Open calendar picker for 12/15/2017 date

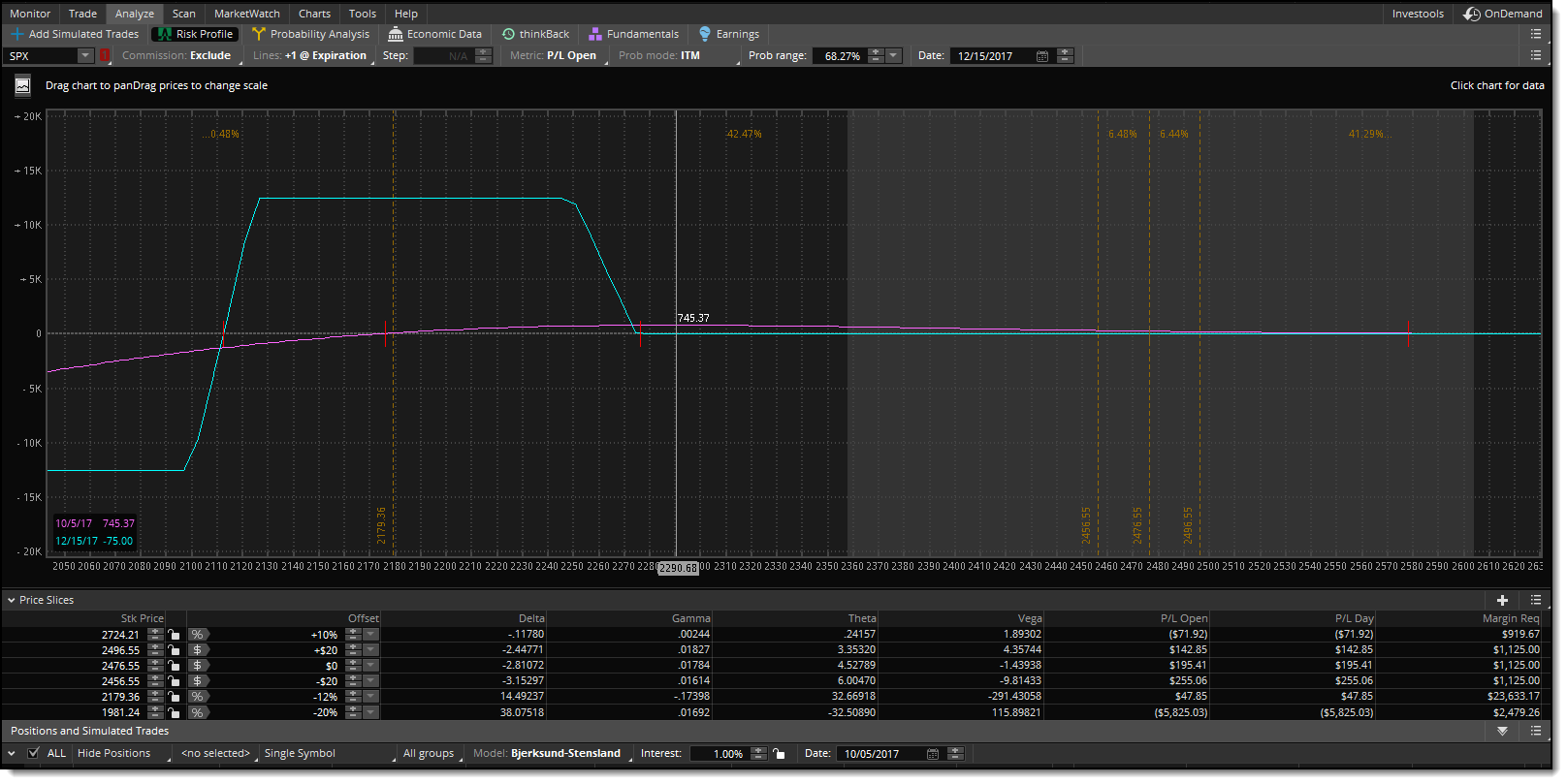click(1042, 56)
